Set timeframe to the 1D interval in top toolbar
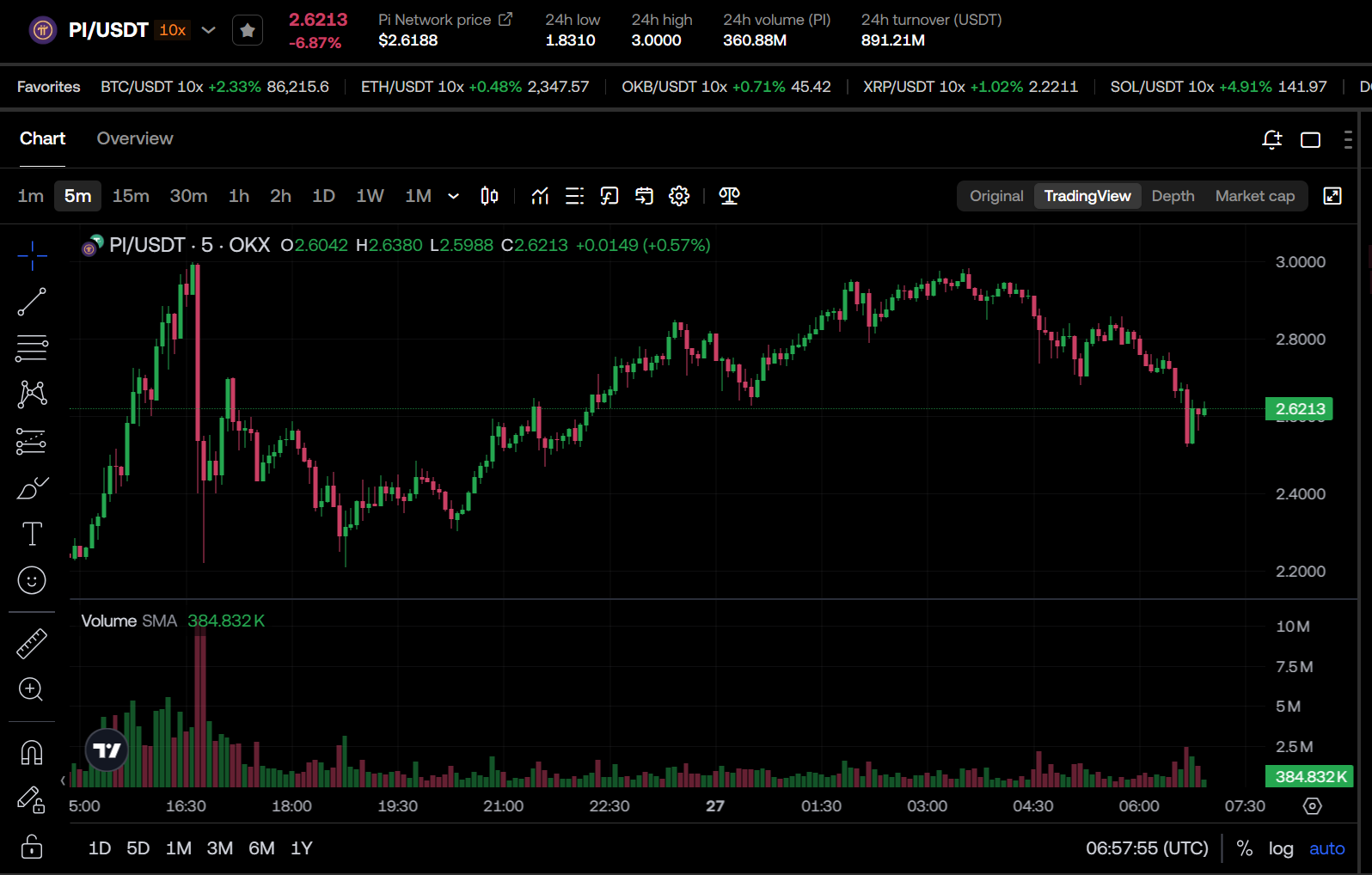 [323, 196]
